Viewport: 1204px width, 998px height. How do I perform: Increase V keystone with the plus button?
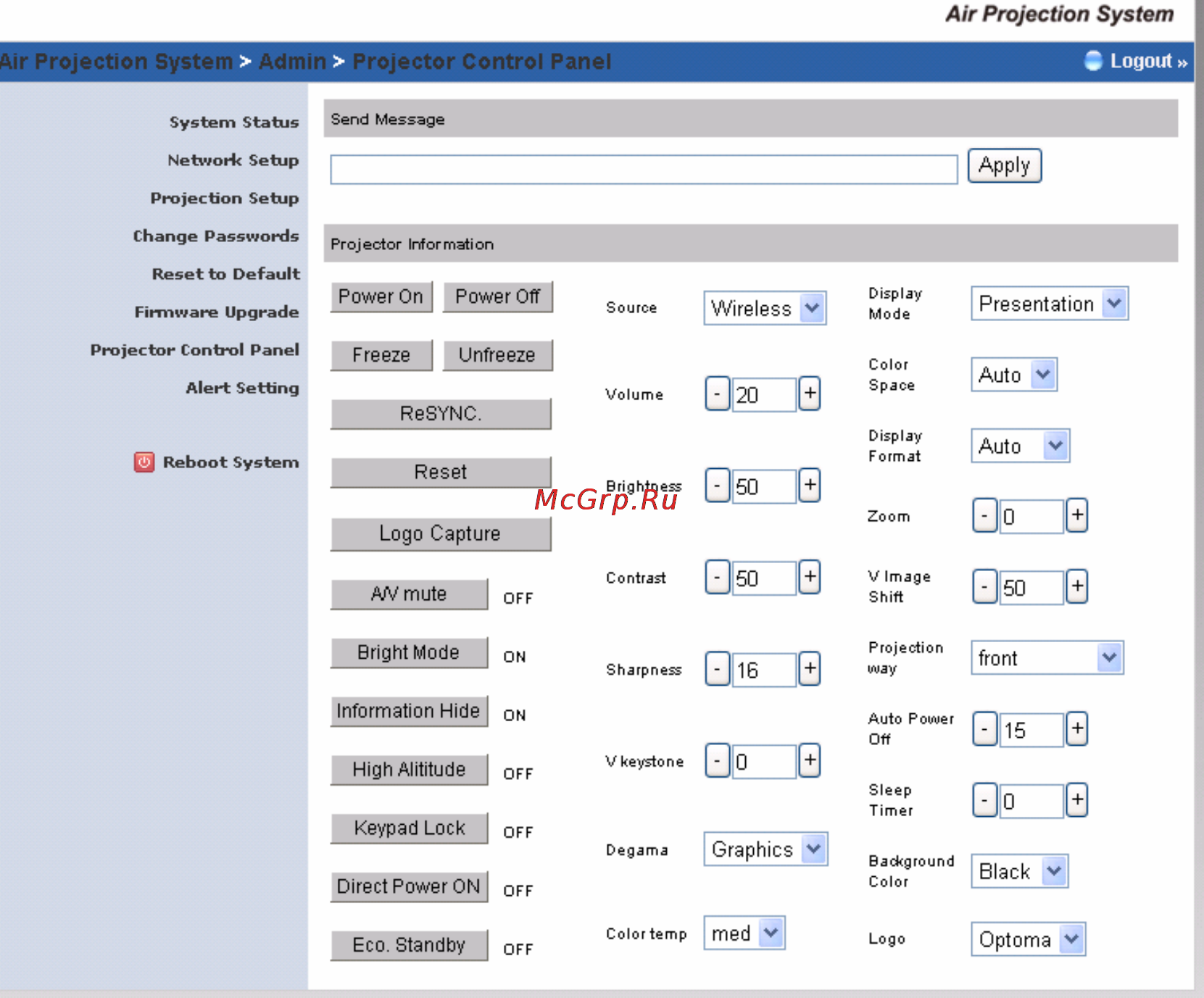(810, 761)
